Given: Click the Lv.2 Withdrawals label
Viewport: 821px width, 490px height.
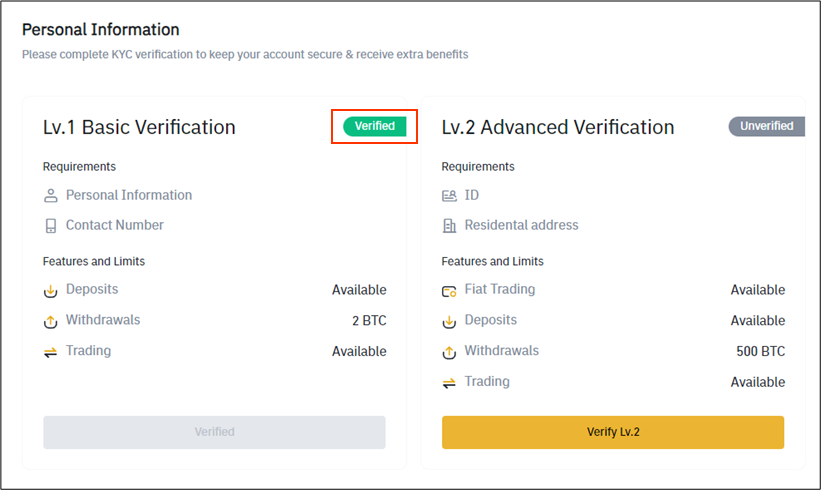Looking at the screenshot, I should [x=502, y=351].
